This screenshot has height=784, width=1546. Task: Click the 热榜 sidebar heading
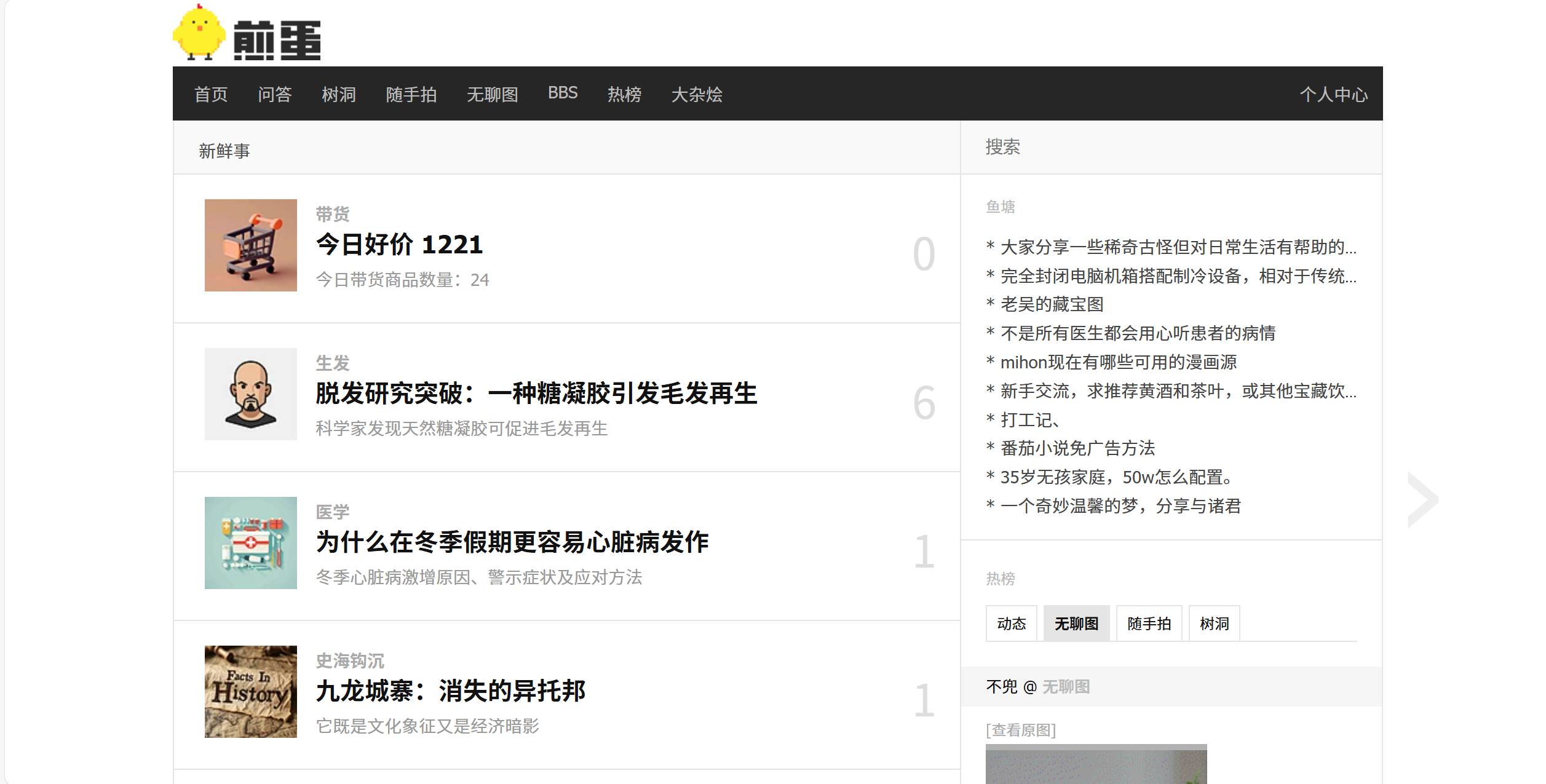pyautogui.click(x=1001, y=579)
